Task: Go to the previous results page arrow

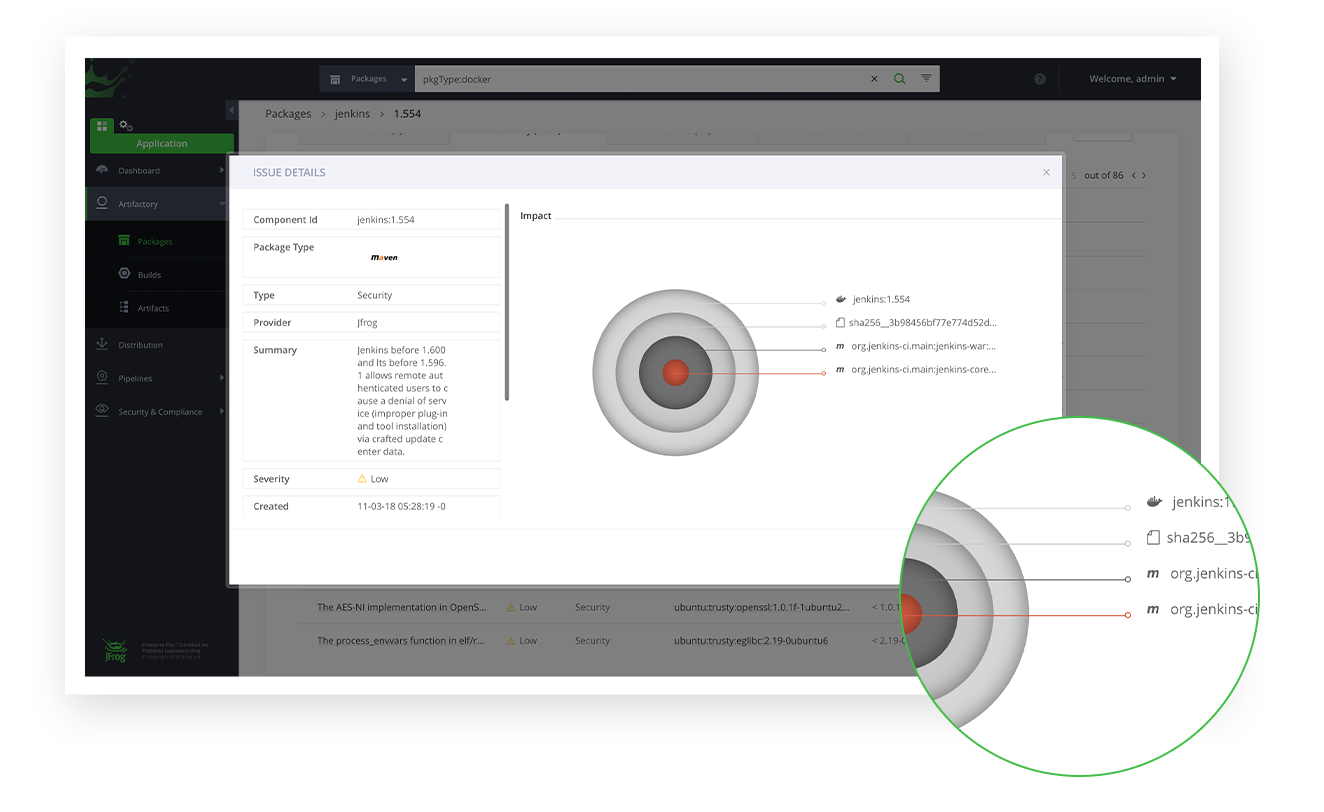Action: click(1133, 176)
